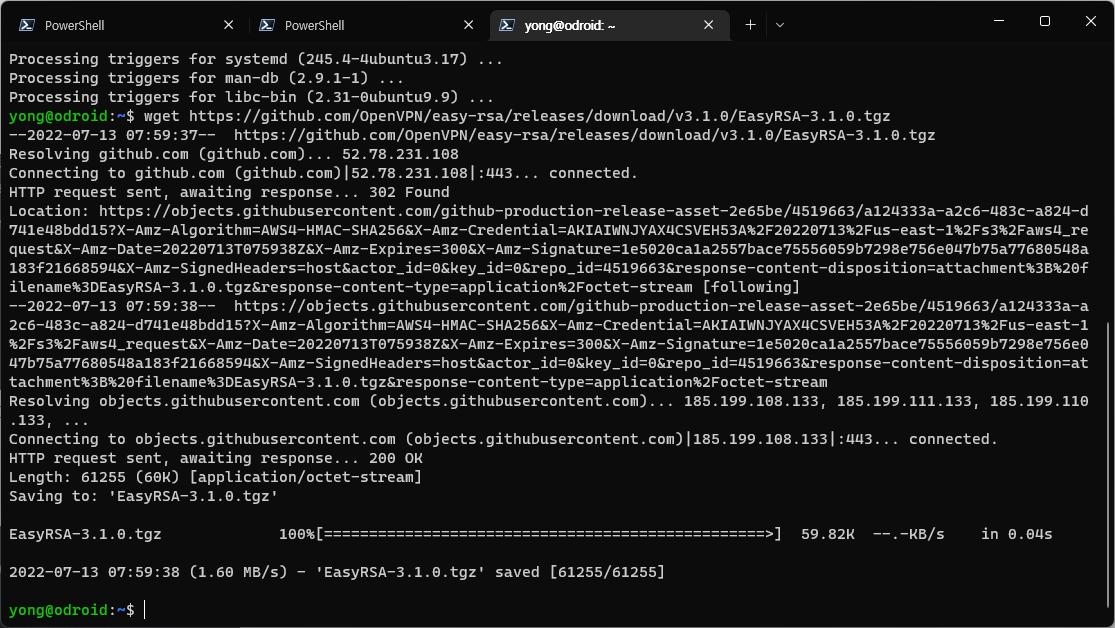The image size is (1115, 628).
Task: Click the cursor at the last yong@odroid prompt
Action: (144, 610)
